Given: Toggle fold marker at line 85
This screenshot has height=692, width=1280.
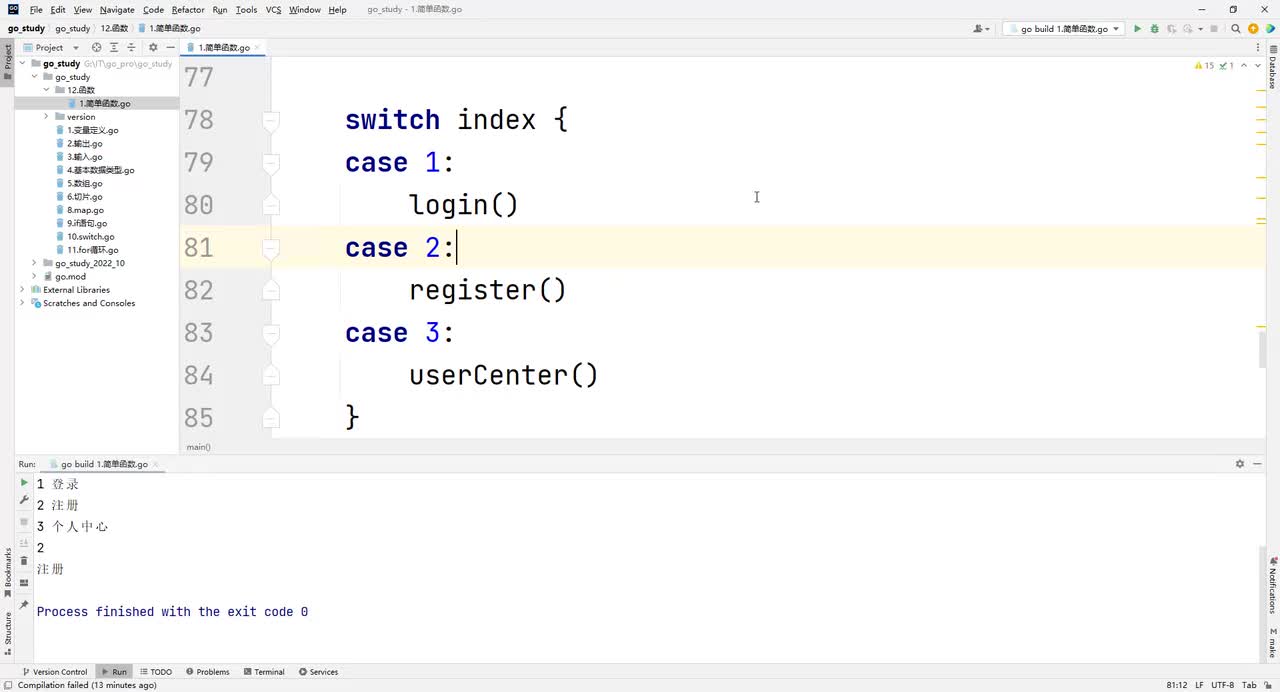Looking at the screenshot, I should pos(270,417).
